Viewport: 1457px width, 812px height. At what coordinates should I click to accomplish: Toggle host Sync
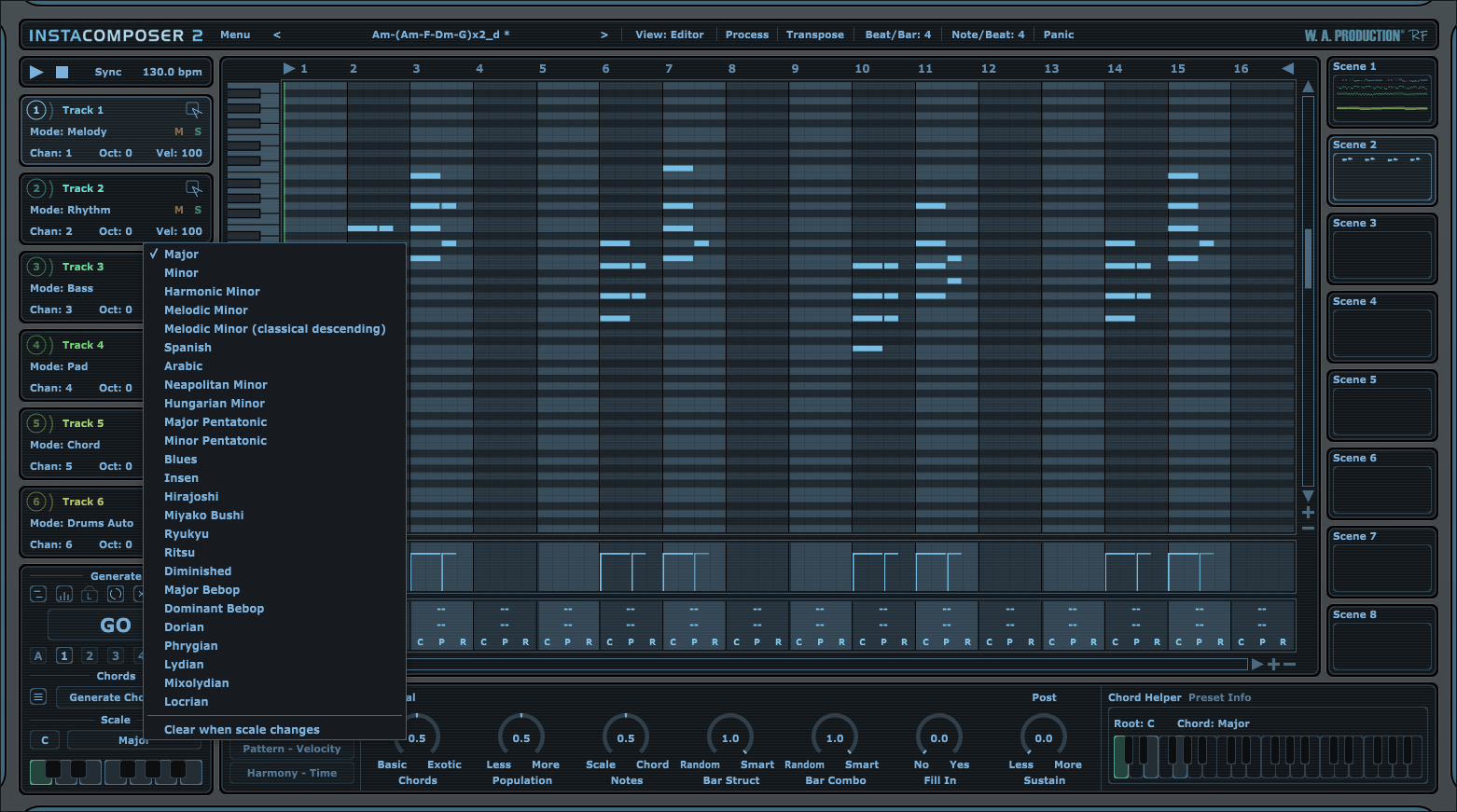pyautogui.click(x=108, y=72)
